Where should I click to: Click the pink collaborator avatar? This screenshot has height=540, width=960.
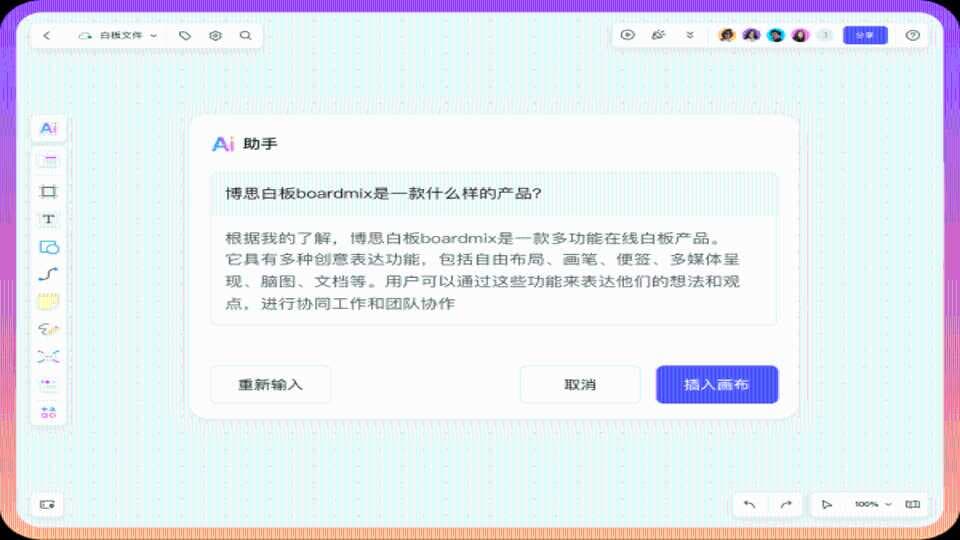[x=800, y=35]
